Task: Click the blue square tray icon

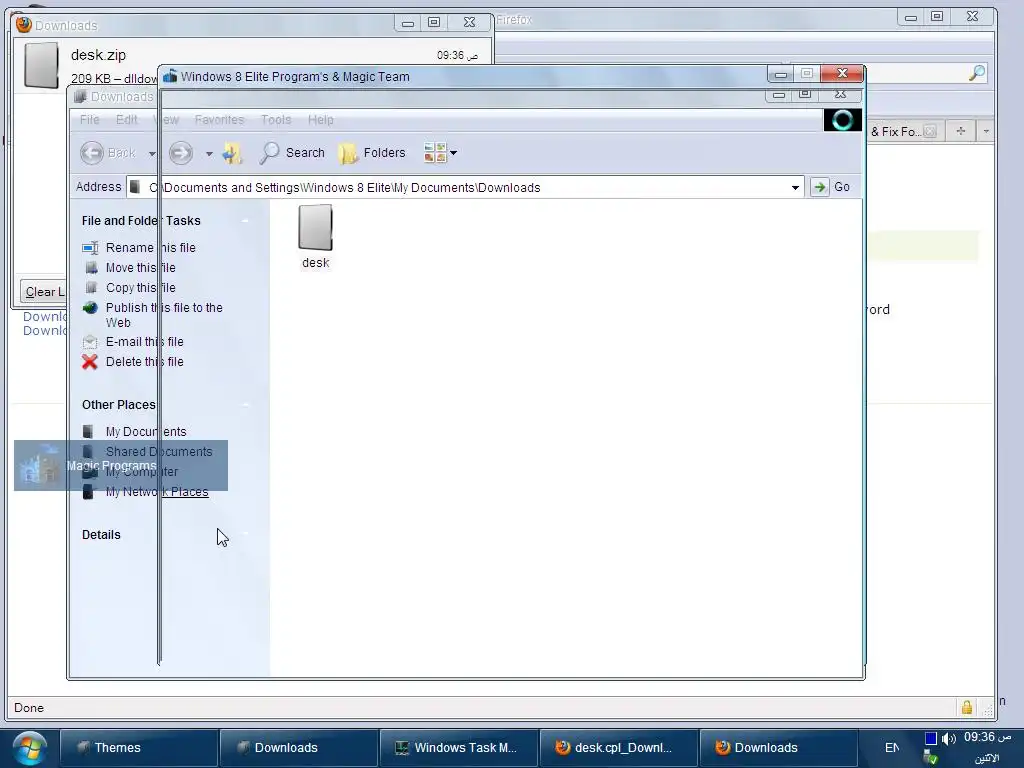Action: click(931, 739)
